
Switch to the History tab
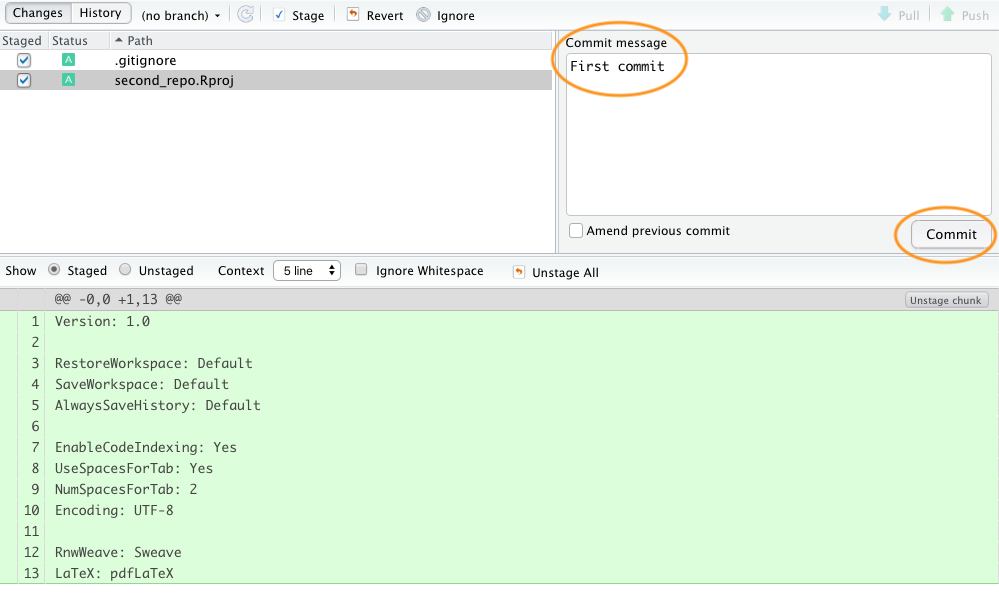pyautogui.click(x=100, y=14)
